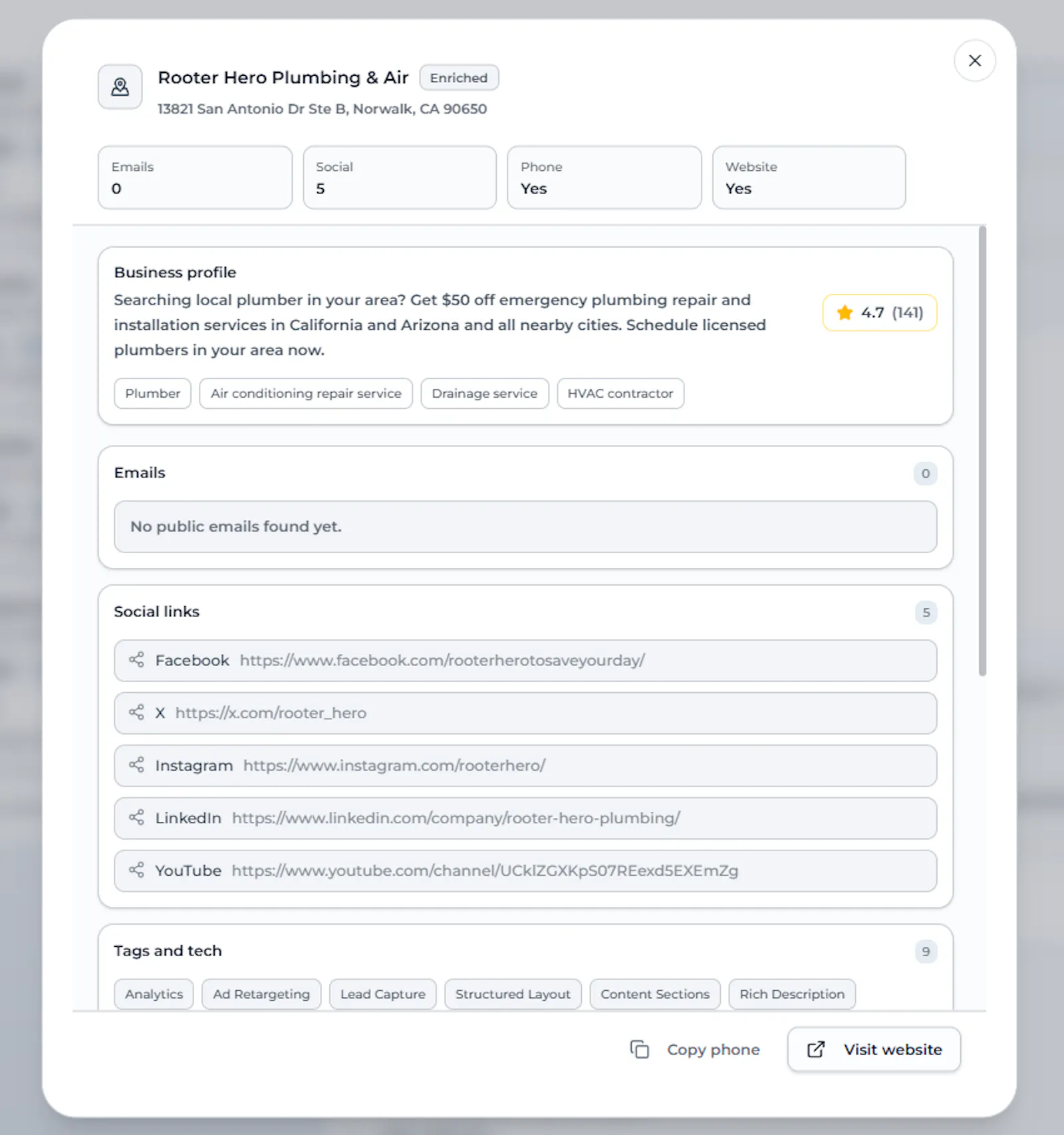
Task: Click the Drainage service tag
Action: click(485, 393)
